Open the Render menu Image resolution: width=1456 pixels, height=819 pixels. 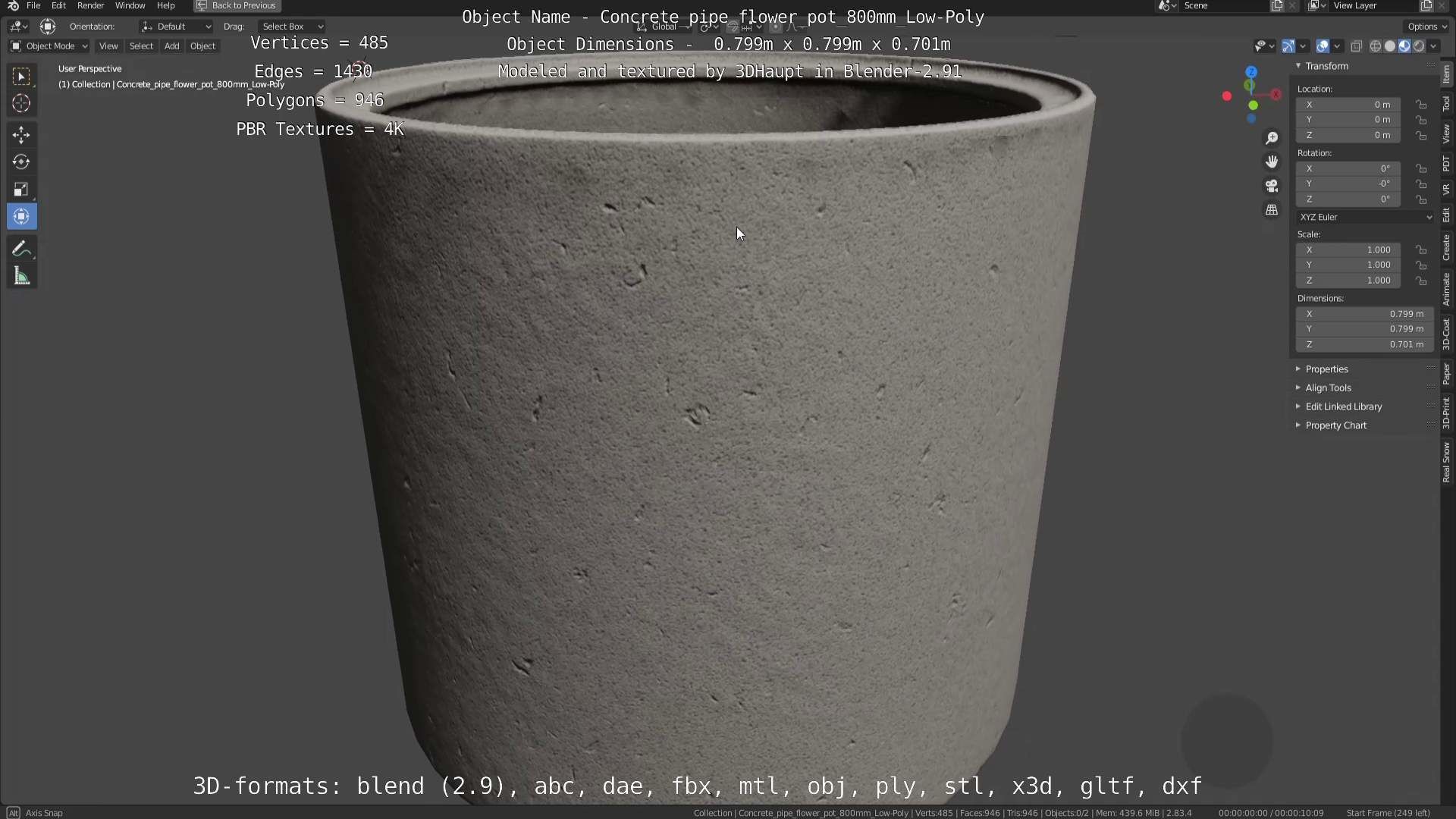pos(90,5)
